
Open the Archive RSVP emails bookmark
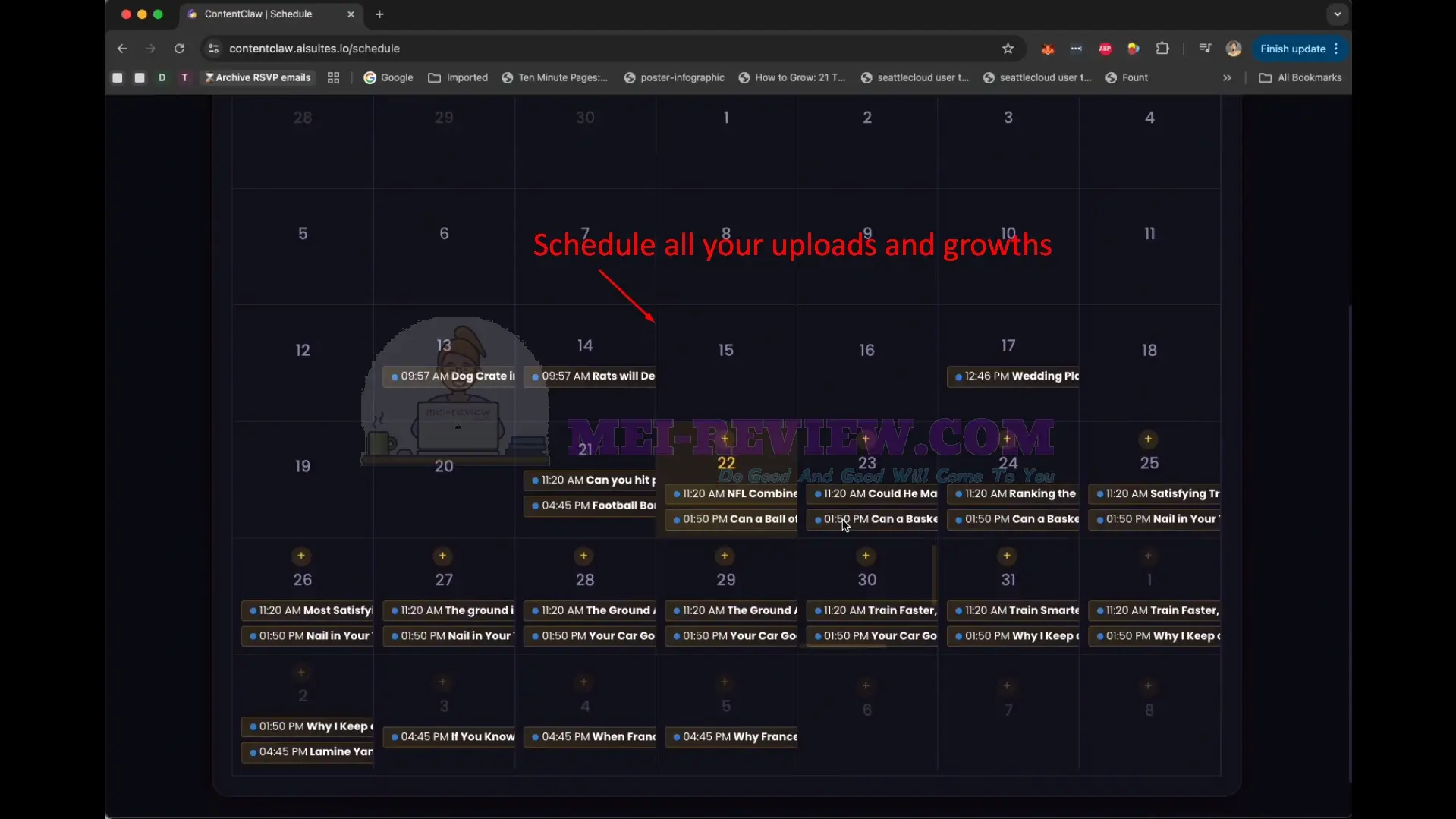coord(258,78)
